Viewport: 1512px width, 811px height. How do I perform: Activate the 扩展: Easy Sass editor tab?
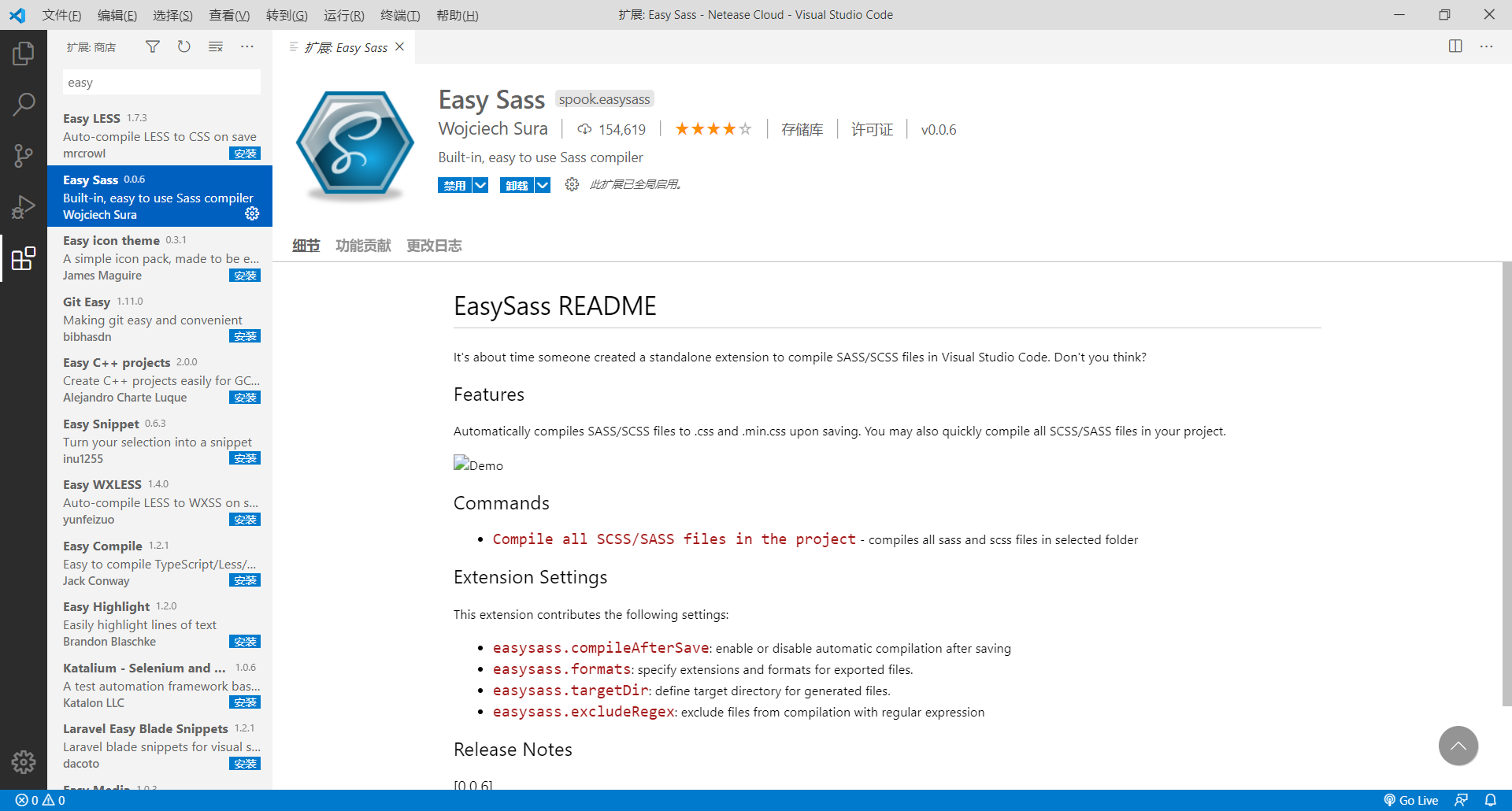click(x=344, y=47)
